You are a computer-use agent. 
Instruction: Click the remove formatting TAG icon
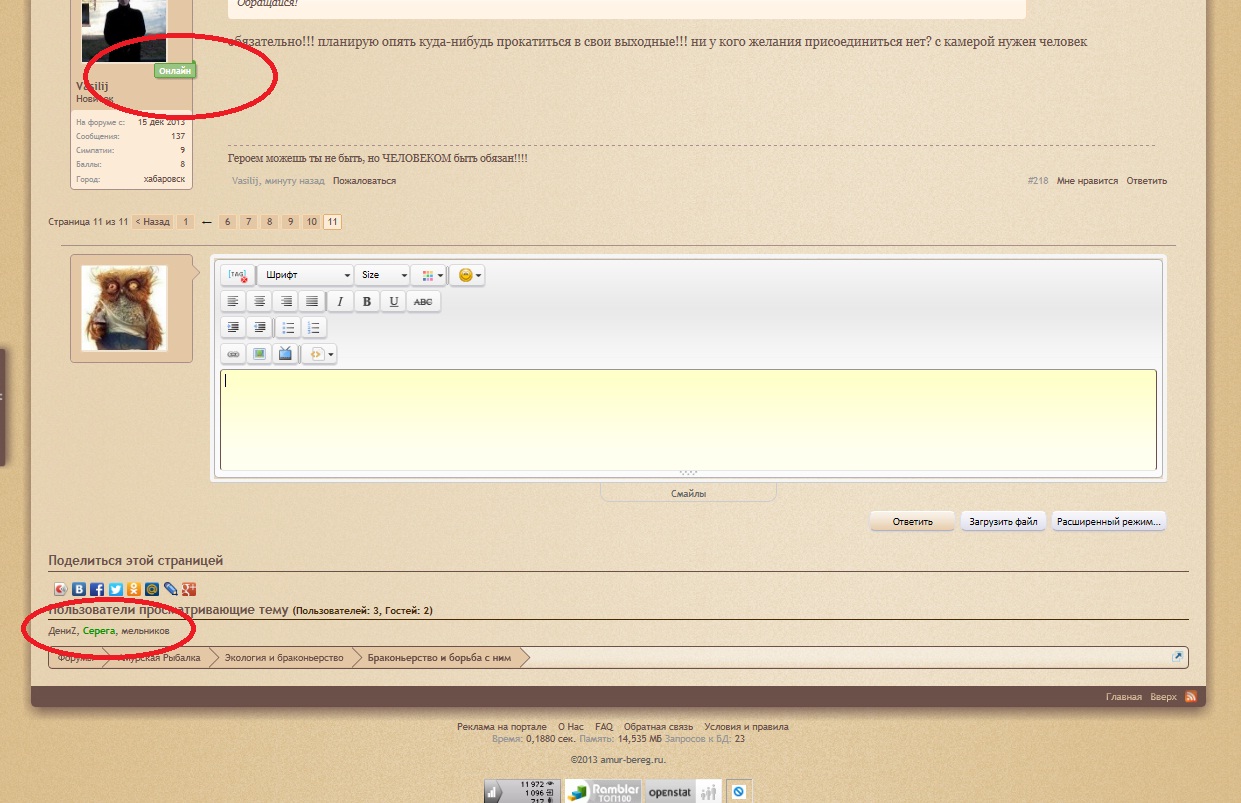(237, 275)
